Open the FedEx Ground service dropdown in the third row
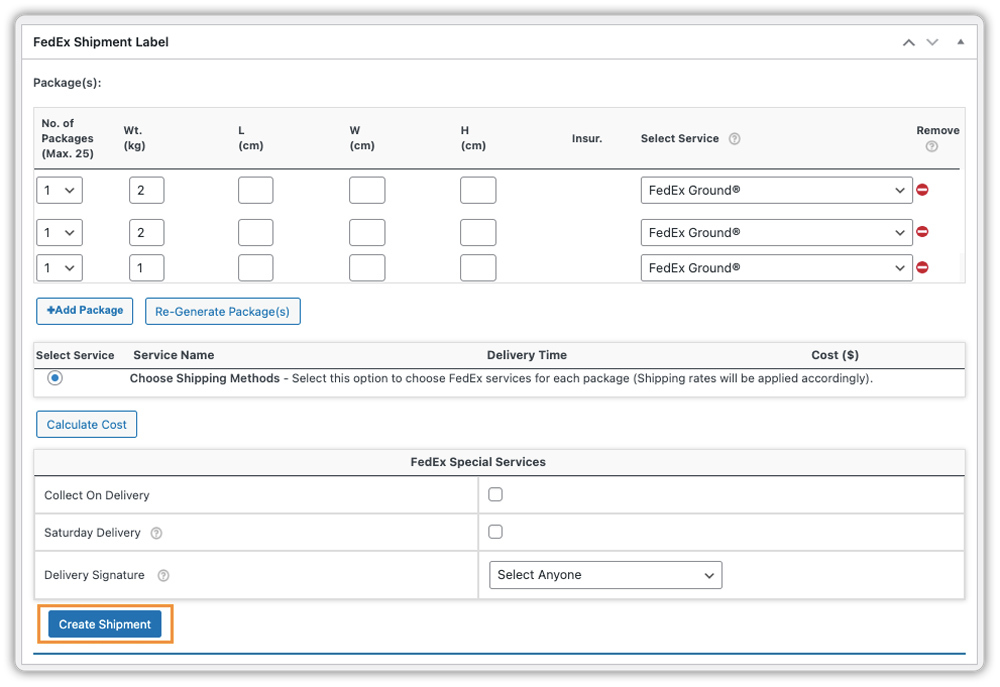Viewport: 1000px width, 687px height. pos(777,268)
